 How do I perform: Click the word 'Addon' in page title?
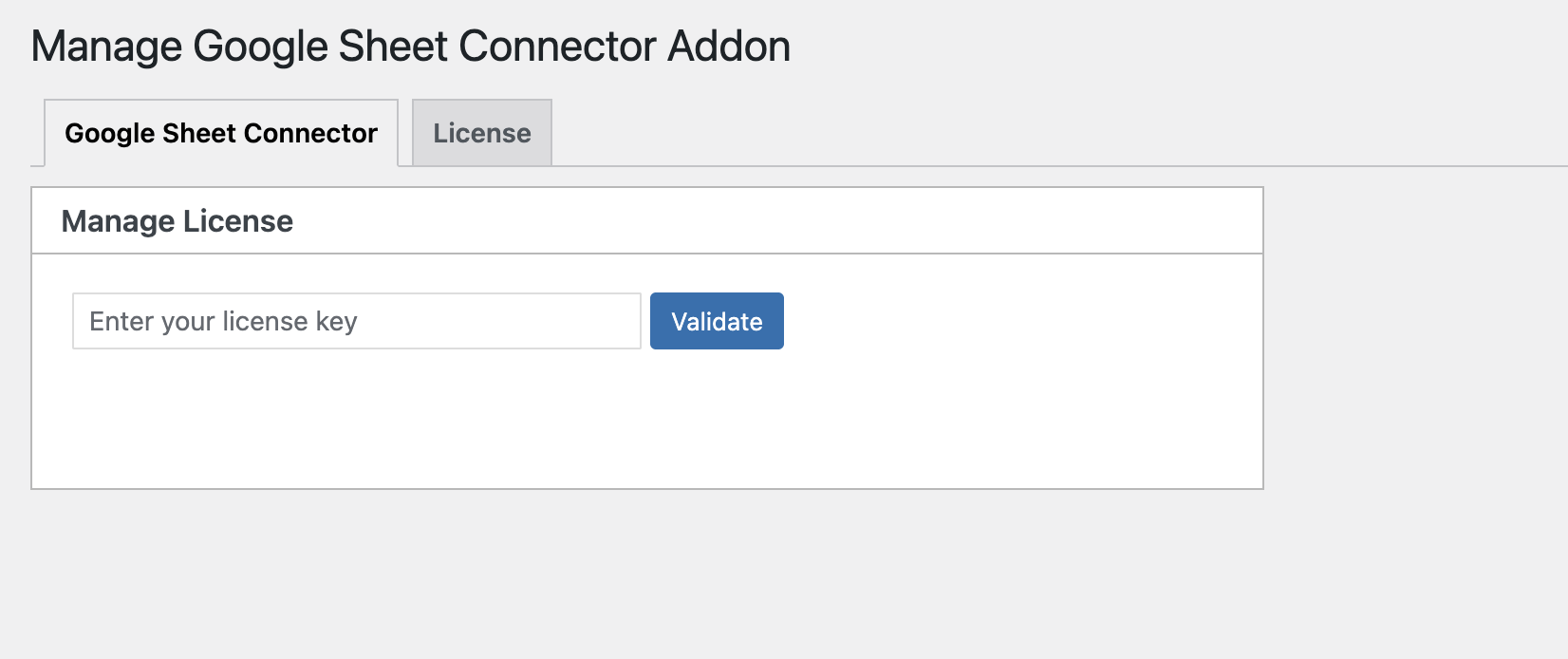[x=728, y=47]
